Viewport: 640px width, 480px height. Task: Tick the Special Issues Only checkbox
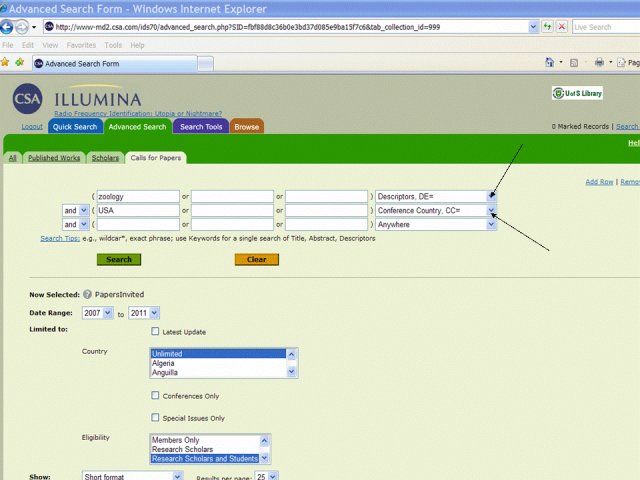[x=155, y=417]
